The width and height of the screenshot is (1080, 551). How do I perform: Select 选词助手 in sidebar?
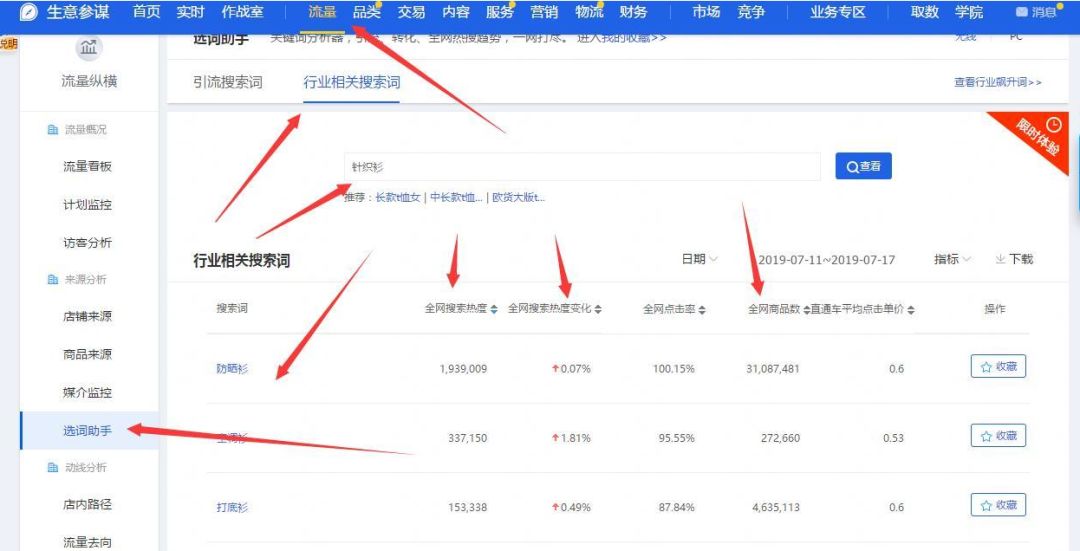(89, 430)
